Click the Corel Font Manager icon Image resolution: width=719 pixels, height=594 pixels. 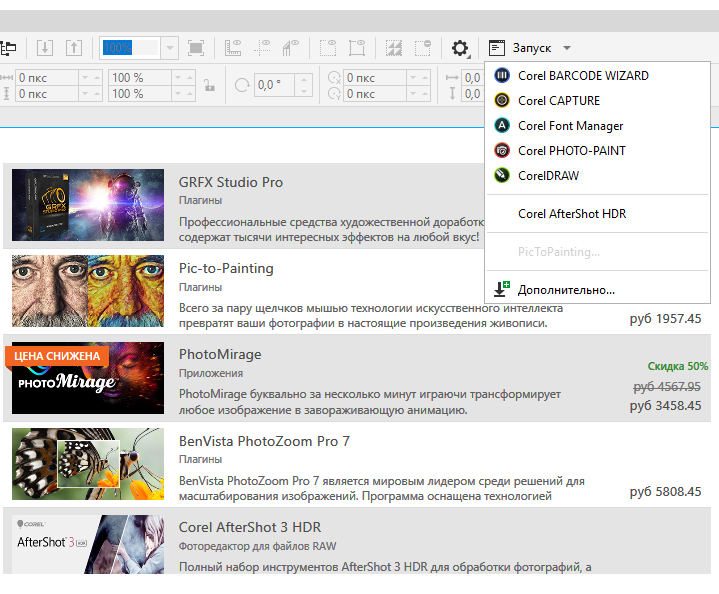click(x=502, y=126)
